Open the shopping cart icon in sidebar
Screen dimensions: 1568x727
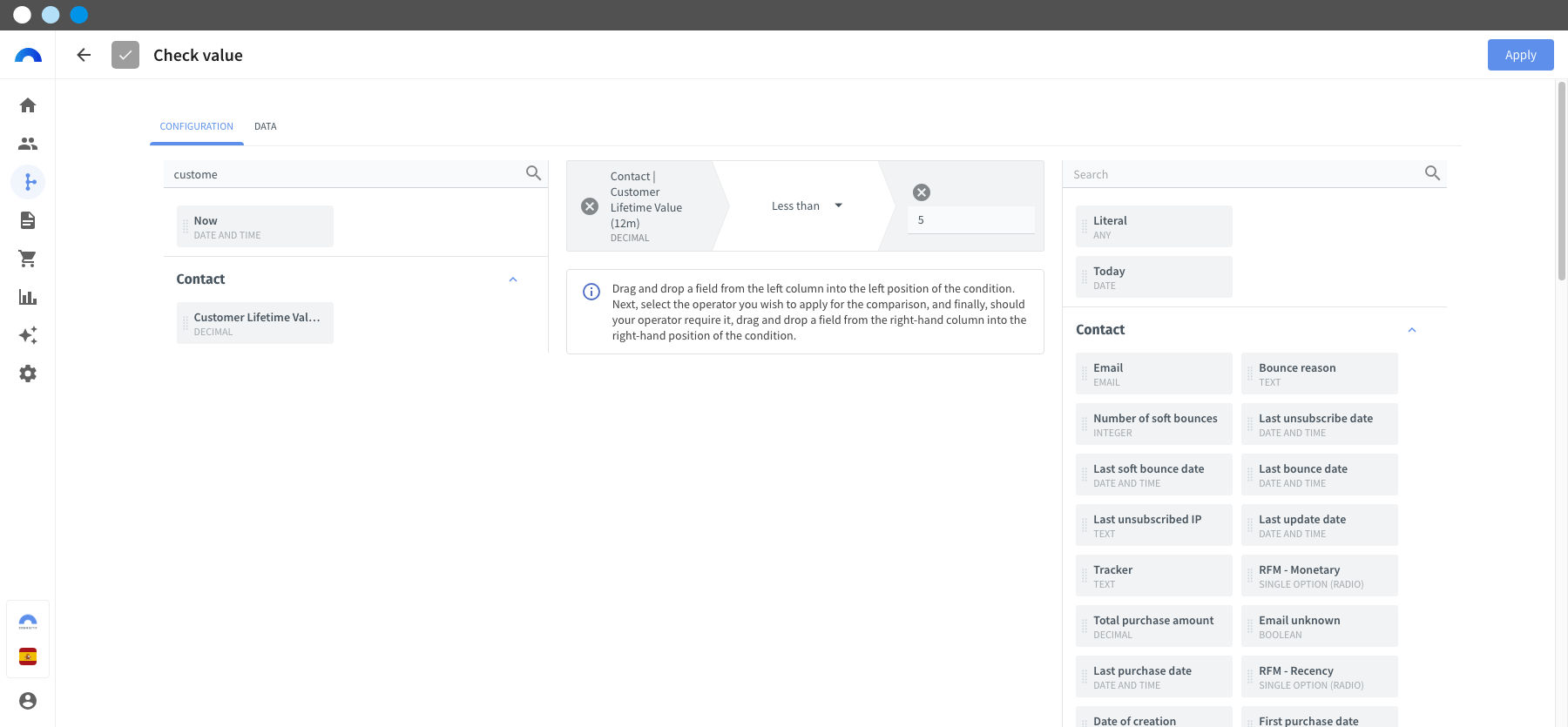[x=28, y=259]
